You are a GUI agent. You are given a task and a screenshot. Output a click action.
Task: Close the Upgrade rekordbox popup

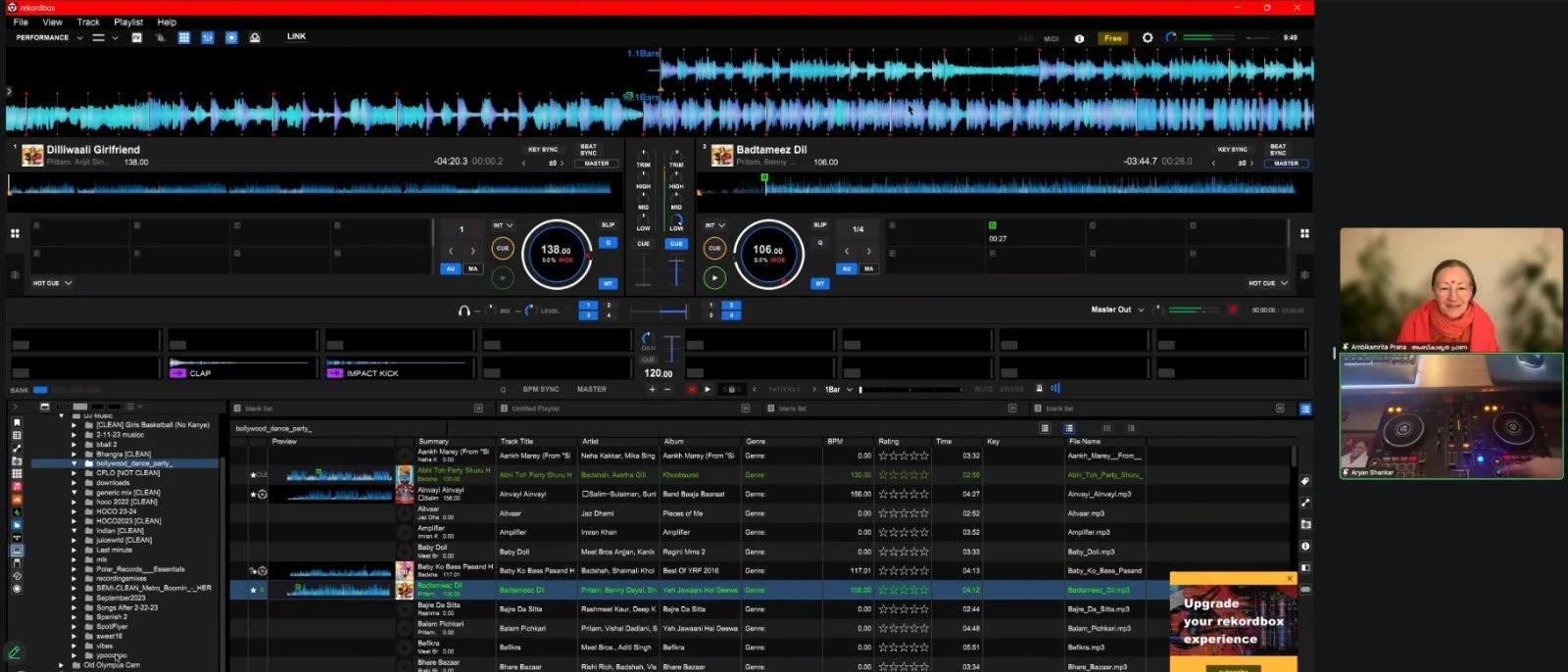[x=1290, y=579]
